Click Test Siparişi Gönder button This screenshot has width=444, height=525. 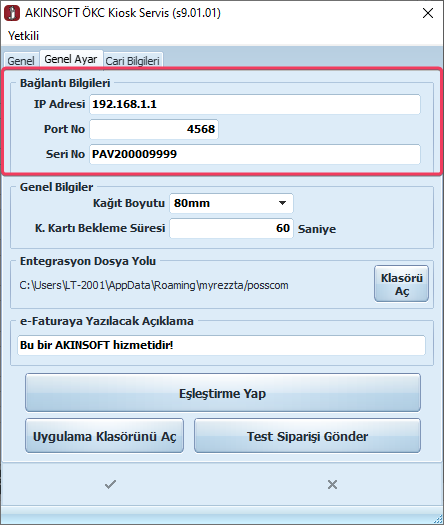pyautogui.click(x=307, y=436)
